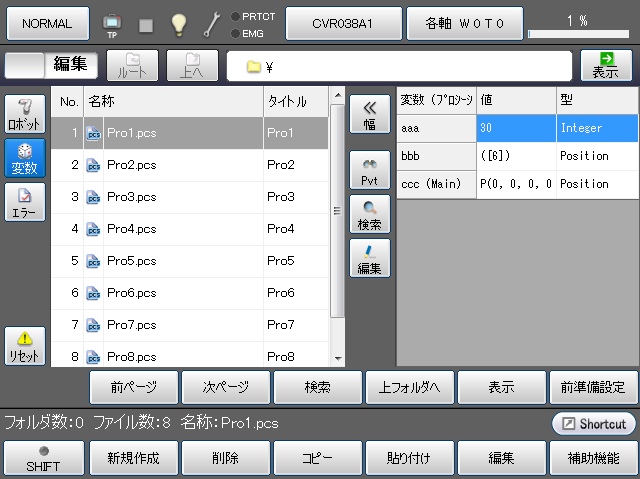Toggle the NORMAL mode button
This screenshot has width=640, height=479.
47,22
